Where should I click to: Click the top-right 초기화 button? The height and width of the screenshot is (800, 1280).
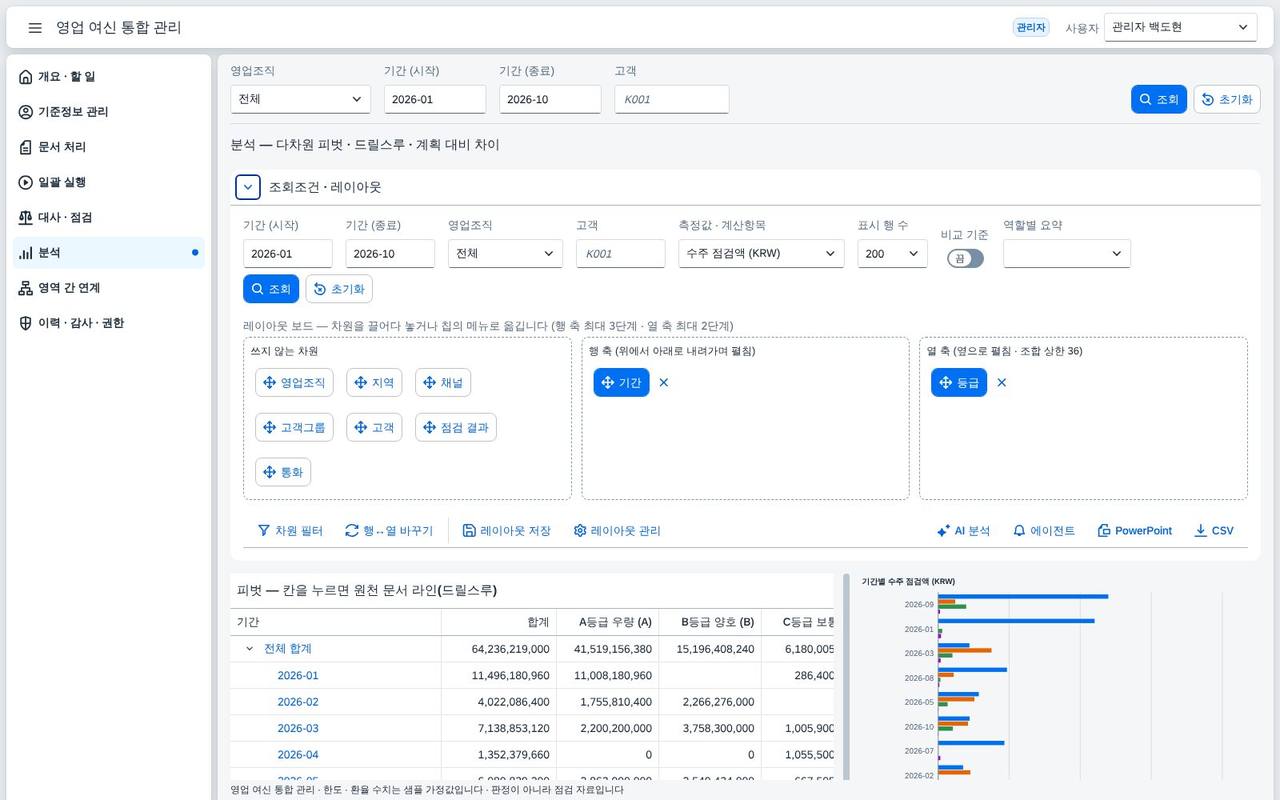[1227, 99]
